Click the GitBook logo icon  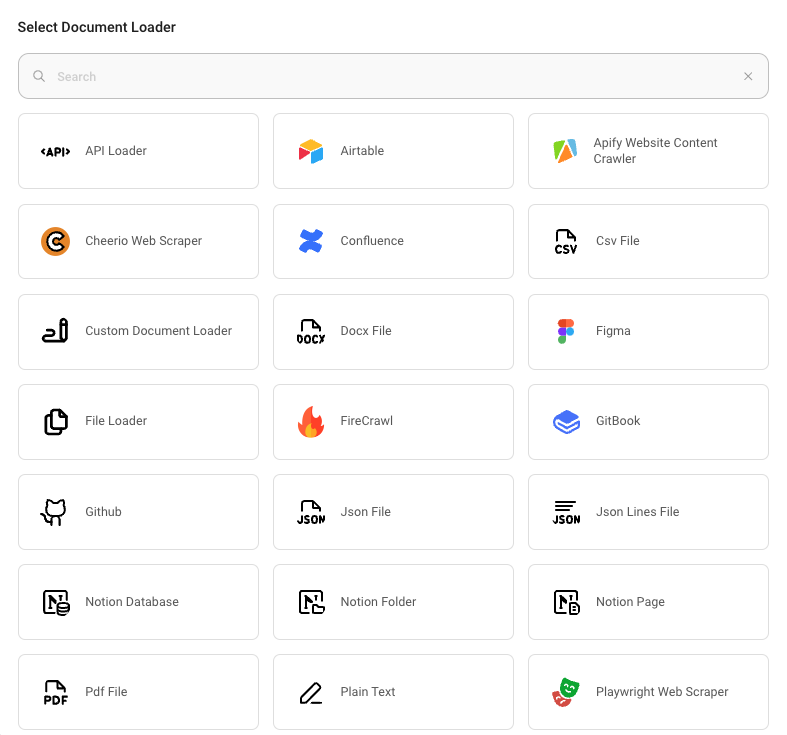pyautogui.click(x=566, y=422)
